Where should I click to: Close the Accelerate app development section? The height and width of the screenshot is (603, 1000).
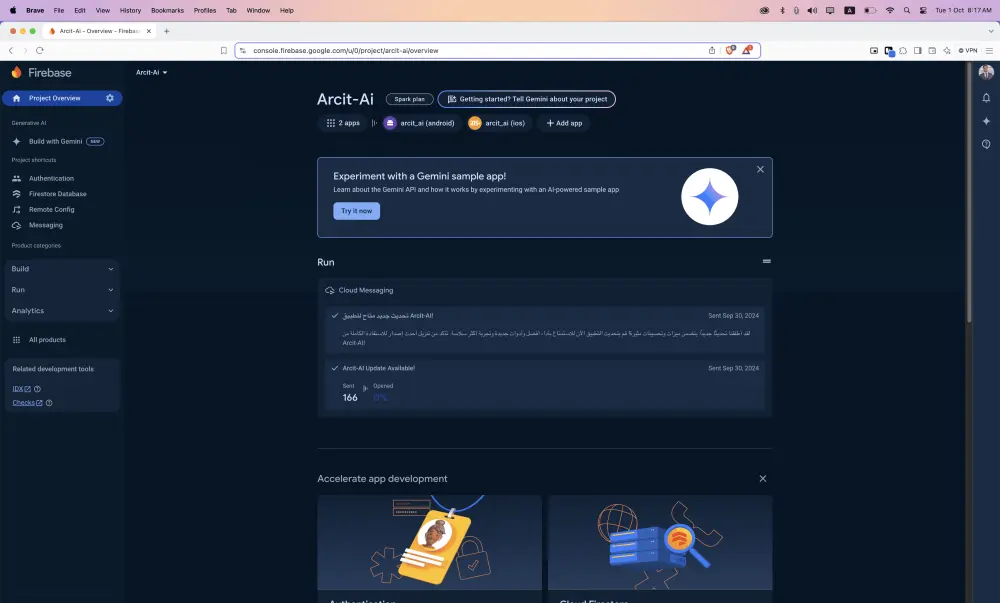[762, 478]
